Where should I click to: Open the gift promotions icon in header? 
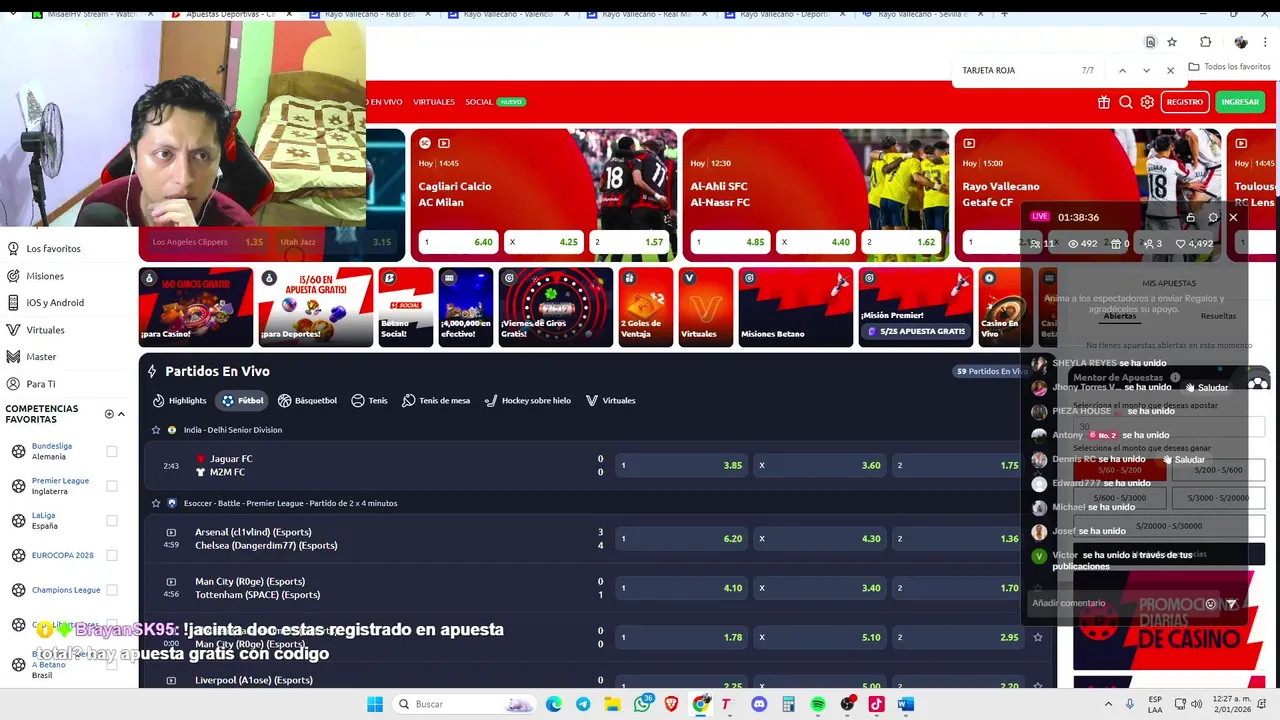(x=1104, y=102)
